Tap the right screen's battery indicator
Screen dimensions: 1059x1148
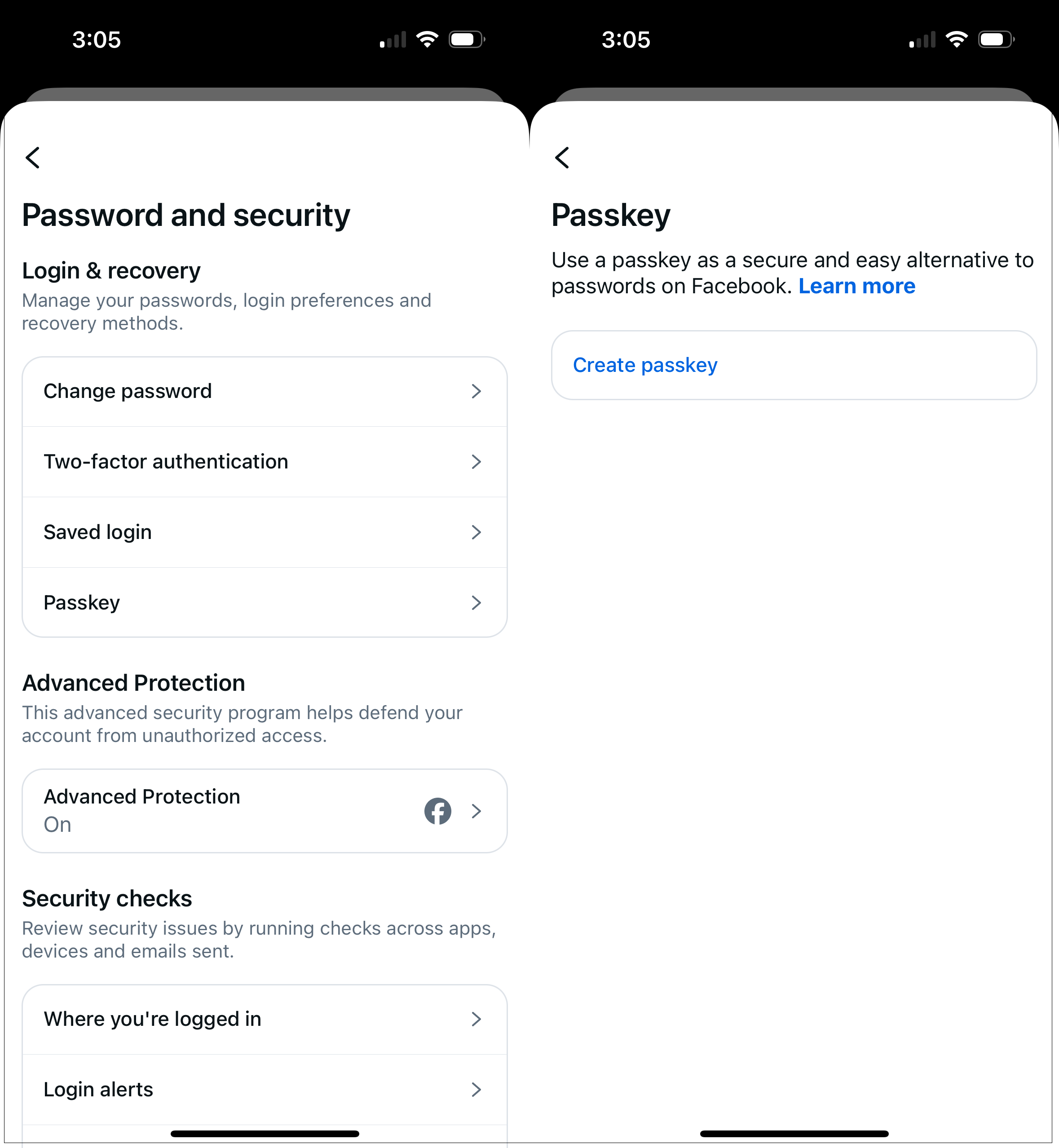(x=996, y=40)
